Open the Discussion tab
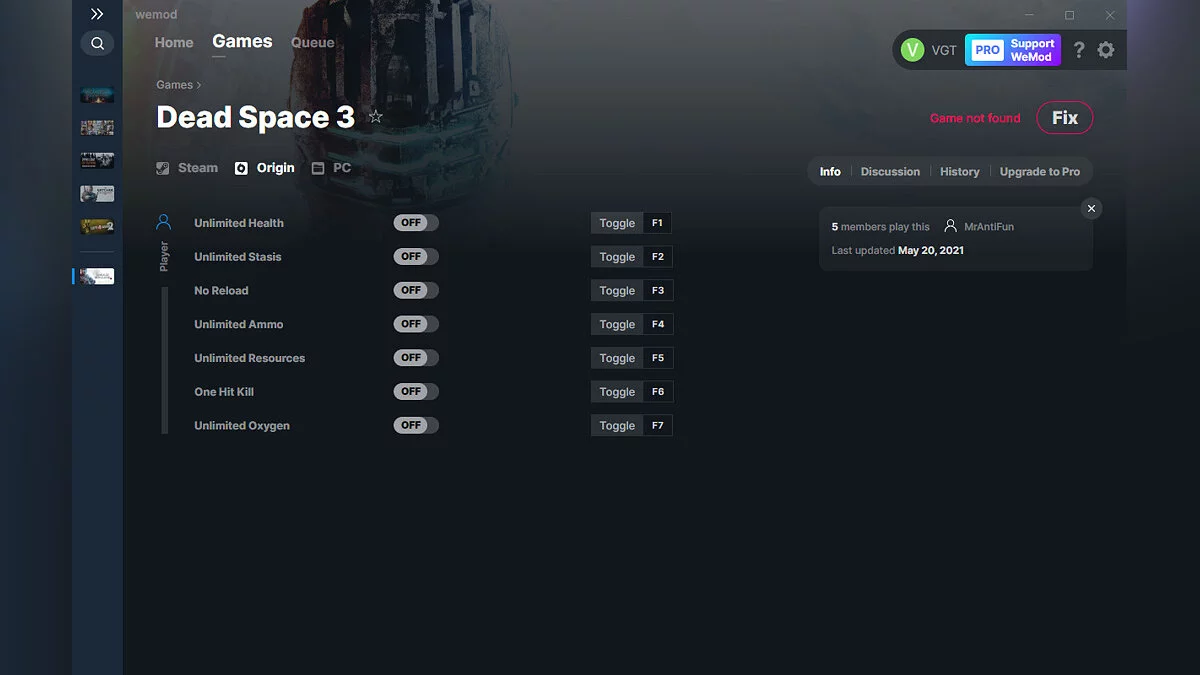 pyautogui.click(x=890, y=171)
